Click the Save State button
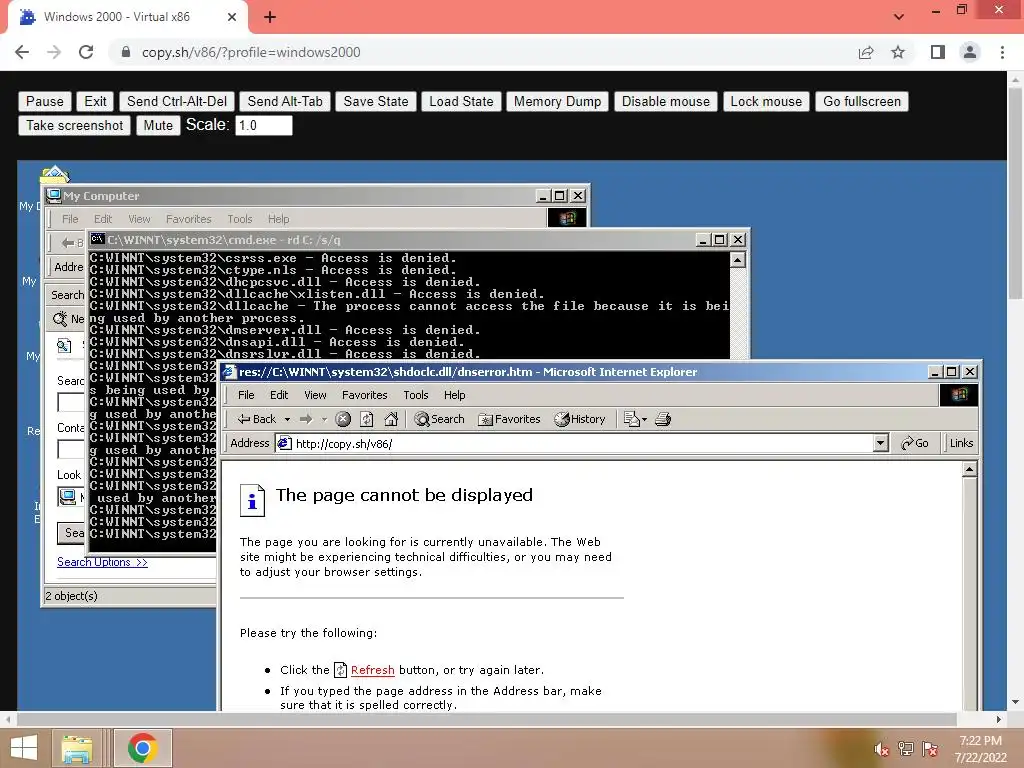The width and height of the screenshot is (1024, 768). 376,101
